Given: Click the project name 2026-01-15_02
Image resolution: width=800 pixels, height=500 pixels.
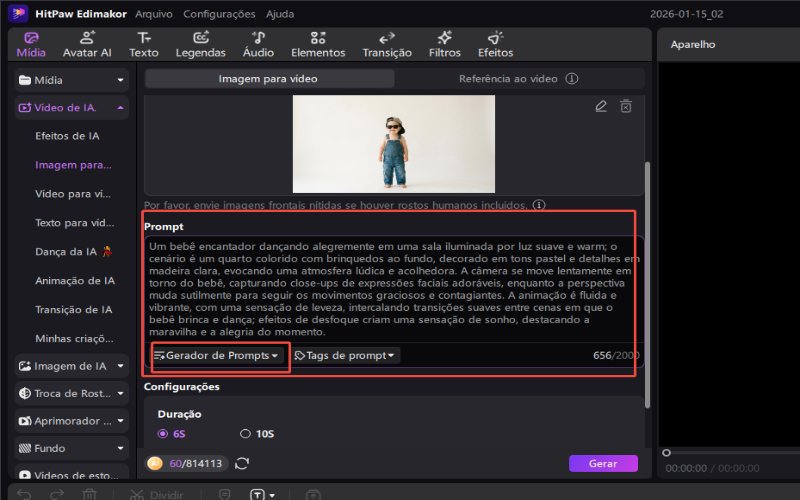Looking at the screenshot, I should (x=686, y=14).
